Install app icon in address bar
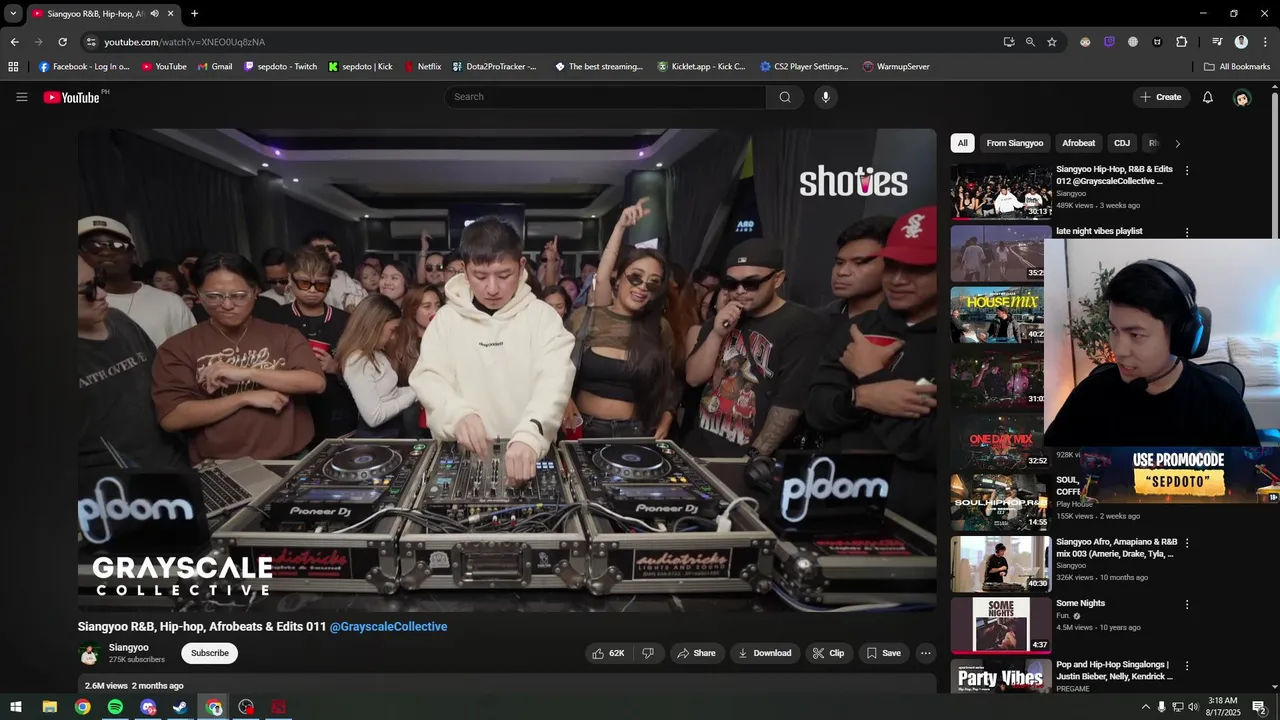The width and height of the screenshot is (1280, 720). click(1008, 42)
